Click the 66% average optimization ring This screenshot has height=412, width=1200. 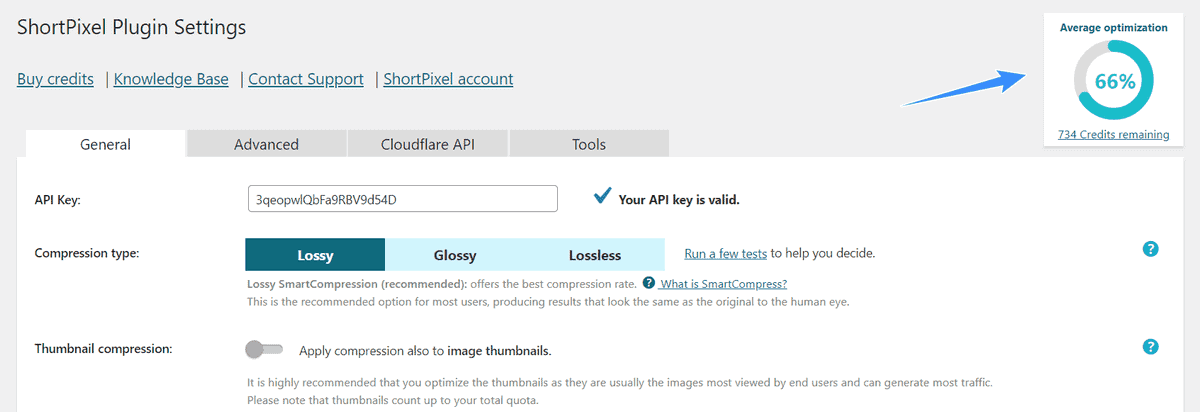[1113, 81]
